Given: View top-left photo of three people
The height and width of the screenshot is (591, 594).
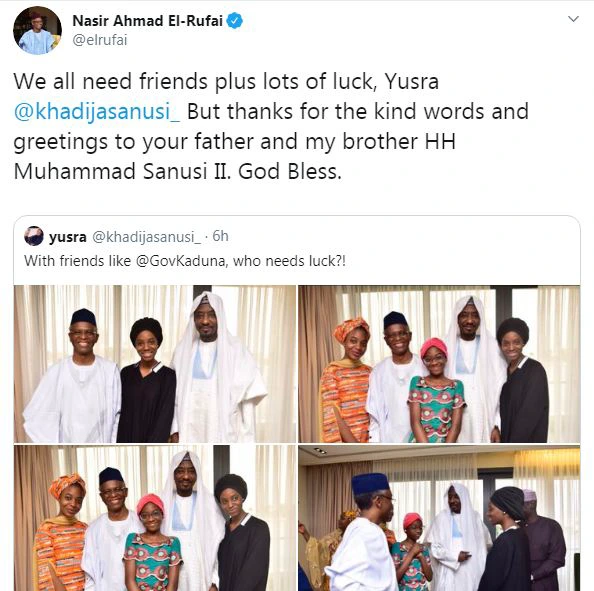Looking at the screenshot, I should [x=155, y=364].
